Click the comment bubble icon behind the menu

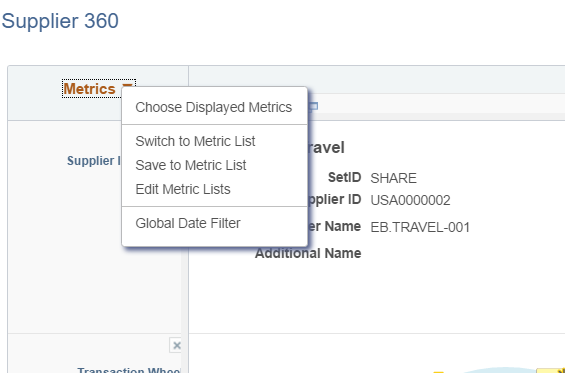[x=313, y=106]
